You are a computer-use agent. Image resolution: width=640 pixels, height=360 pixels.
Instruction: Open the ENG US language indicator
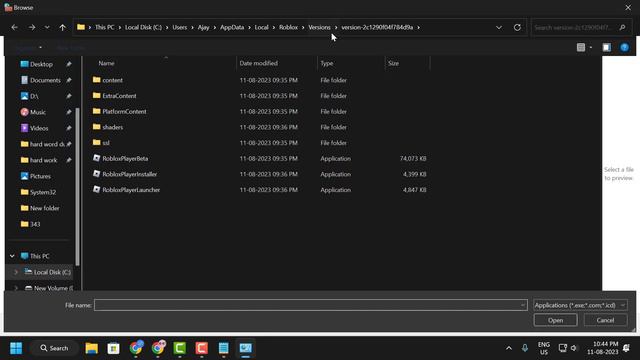click(544, 348)
